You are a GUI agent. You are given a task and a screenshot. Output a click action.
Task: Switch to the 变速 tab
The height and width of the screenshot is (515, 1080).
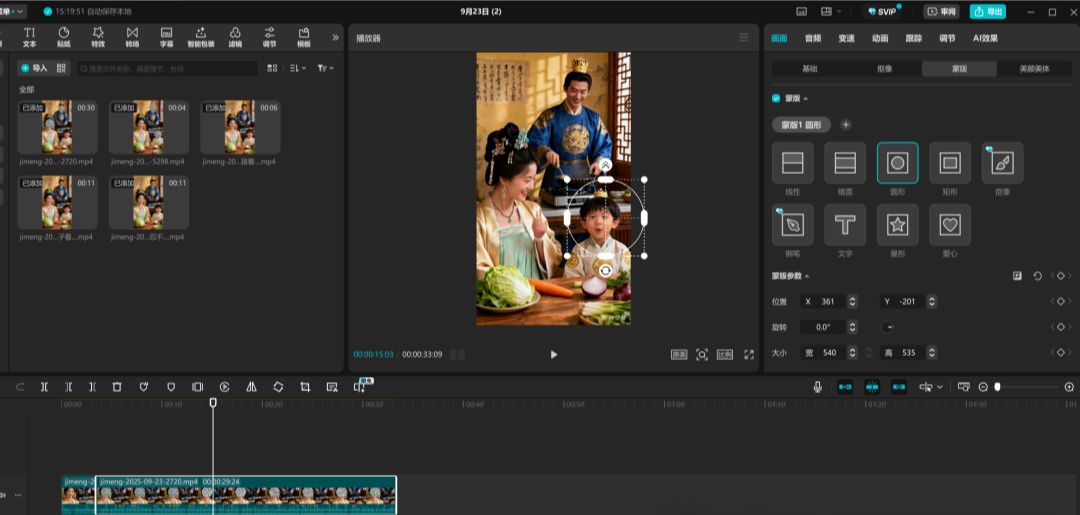847,39
